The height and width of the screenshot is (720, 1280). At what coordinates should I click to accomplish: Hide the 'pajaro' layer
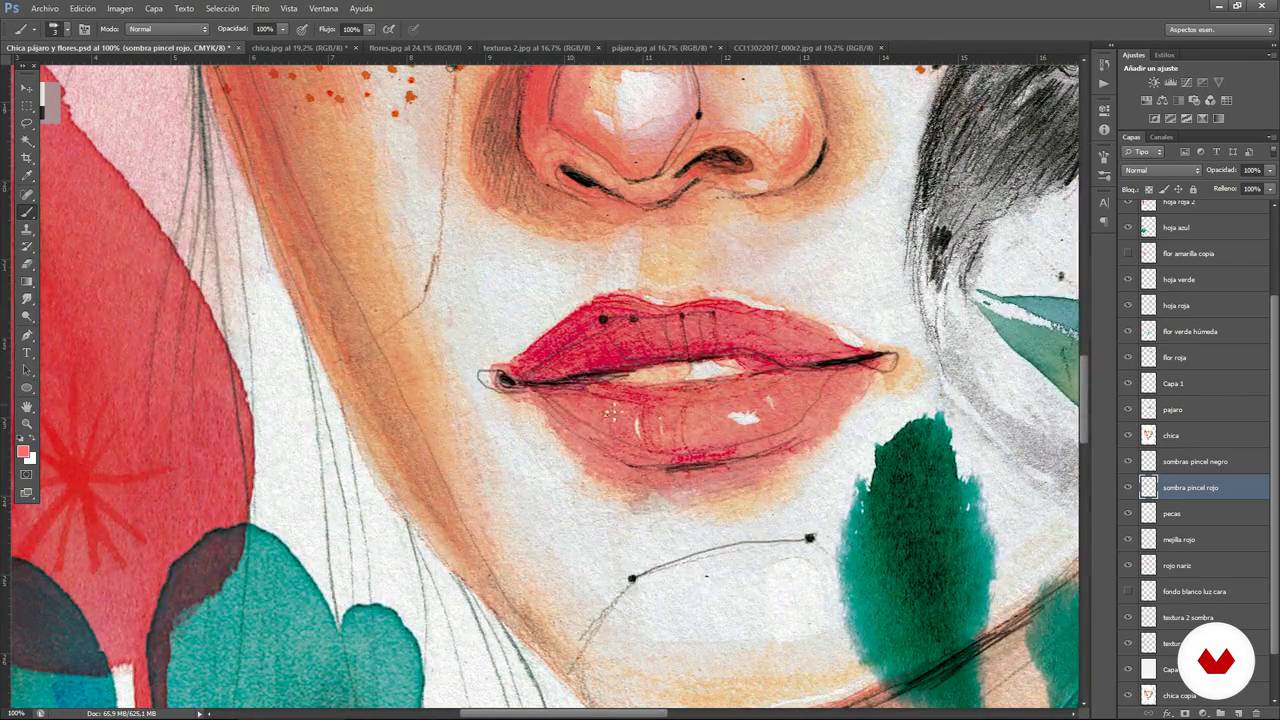(x=1128, y=410)
